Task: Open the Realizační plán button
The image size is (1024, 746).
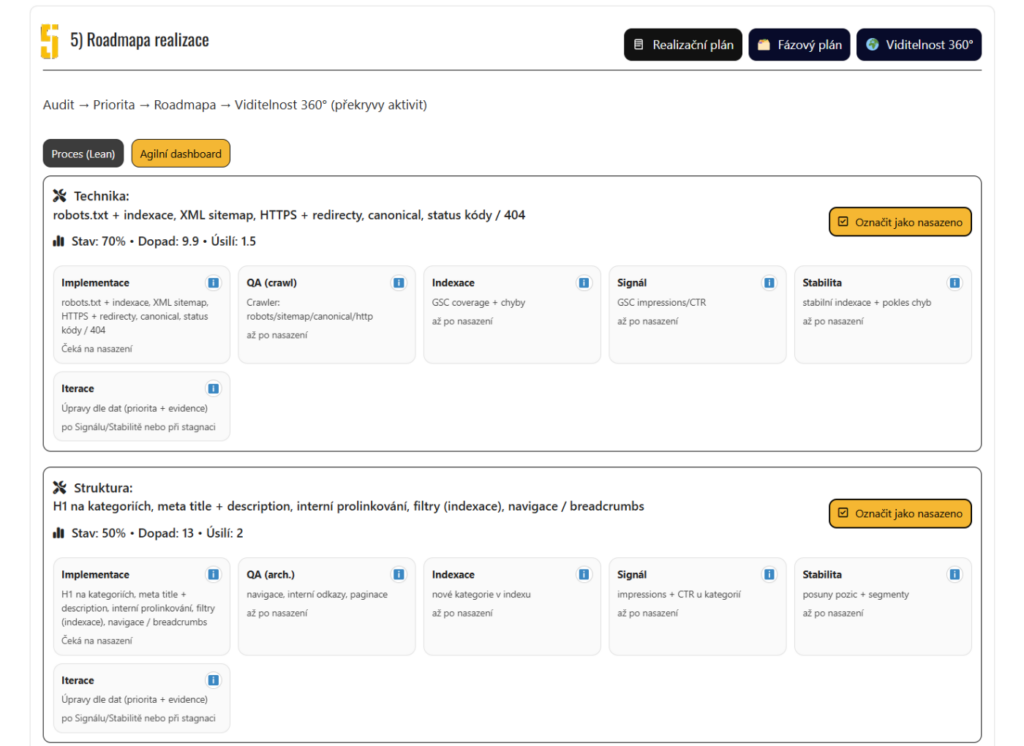Action: [683, 45]
